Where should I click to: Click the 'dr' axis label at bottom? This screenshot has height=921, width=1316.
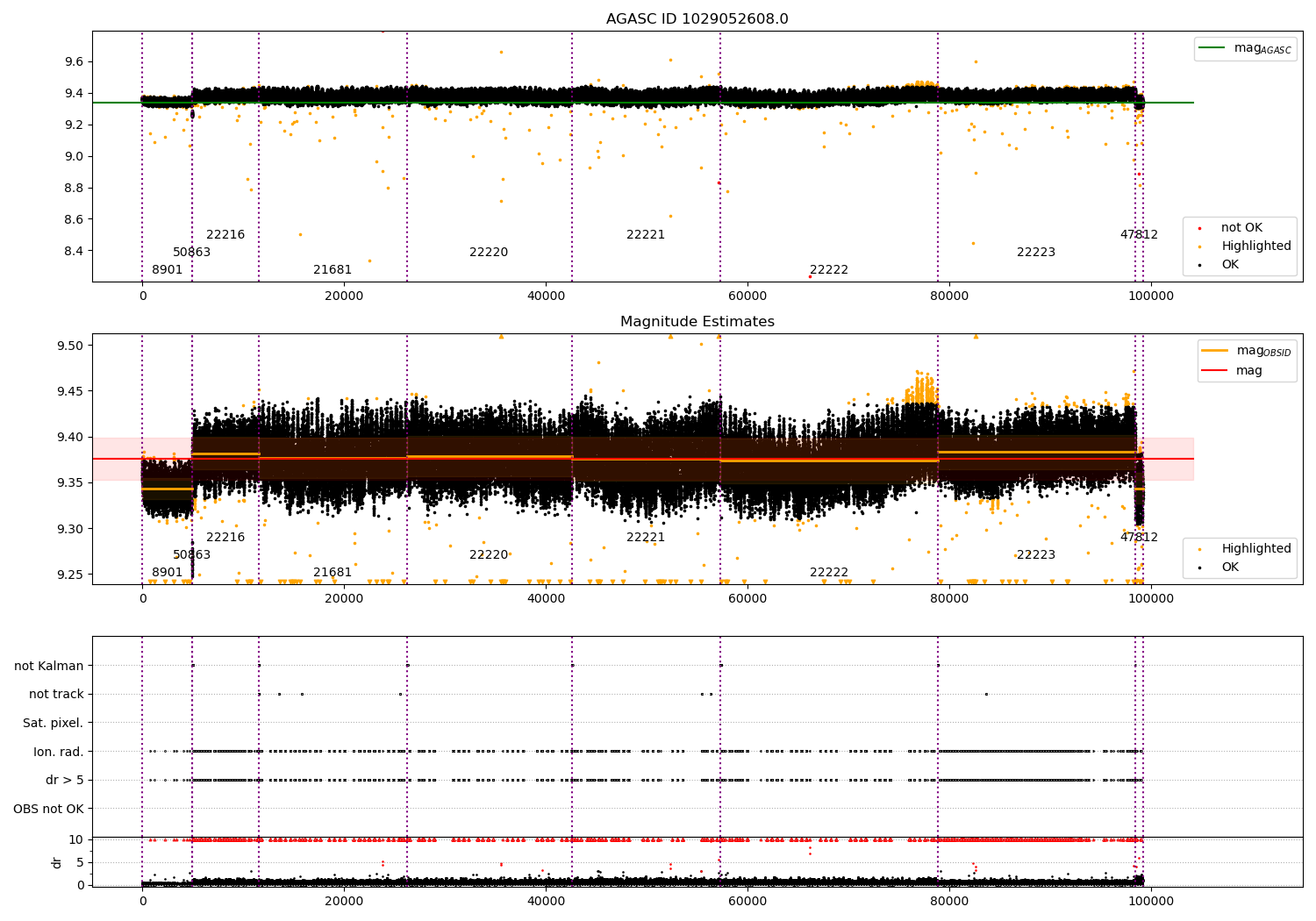tap(57, 862)
